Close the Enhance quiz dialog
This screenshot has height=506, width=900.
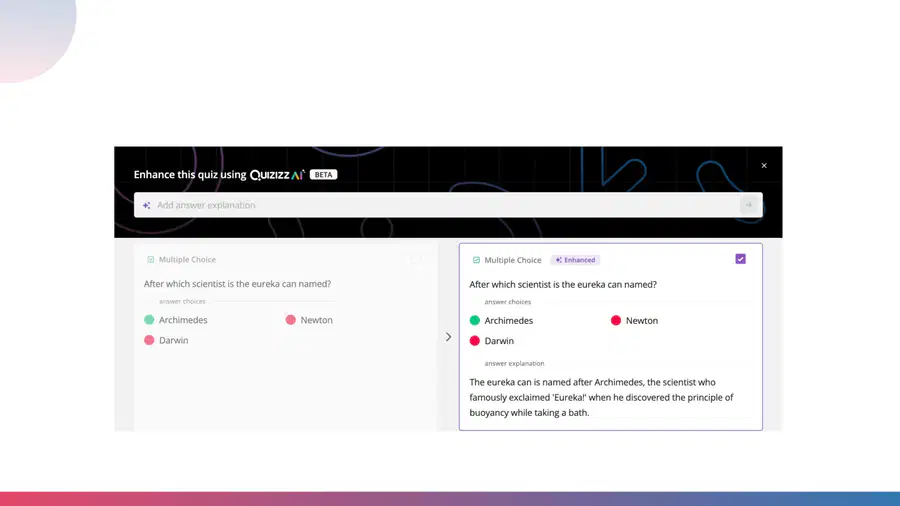[764, 165]
